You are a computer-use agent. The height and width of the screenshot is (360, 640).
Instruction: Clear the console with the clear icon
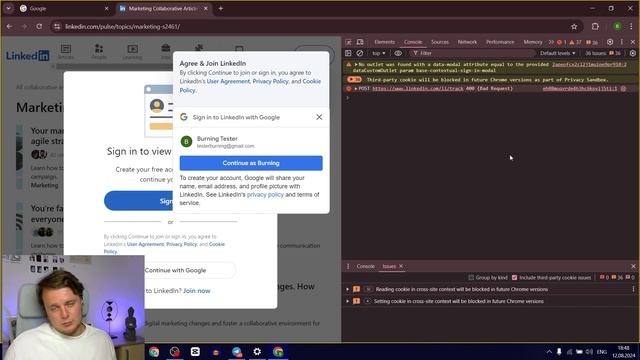[360, 53]
